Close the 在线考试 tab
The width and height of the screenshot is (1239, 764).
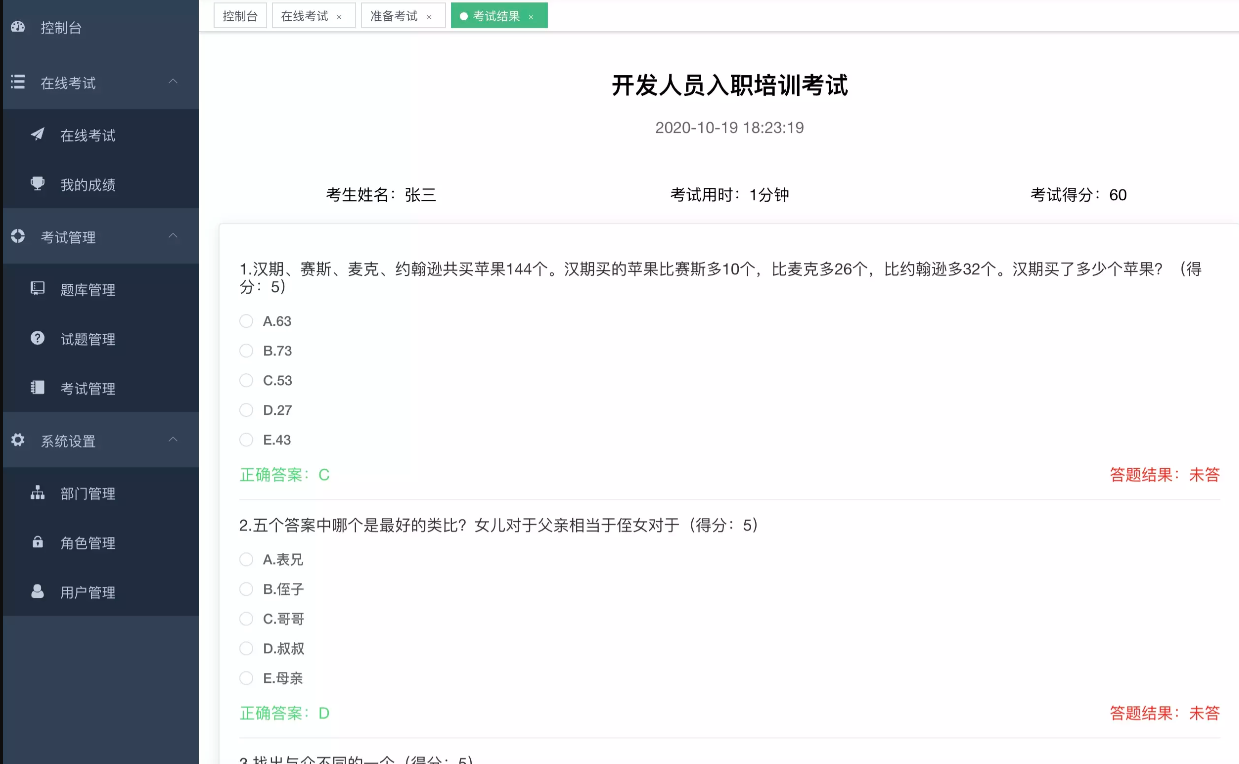(339, 17)
